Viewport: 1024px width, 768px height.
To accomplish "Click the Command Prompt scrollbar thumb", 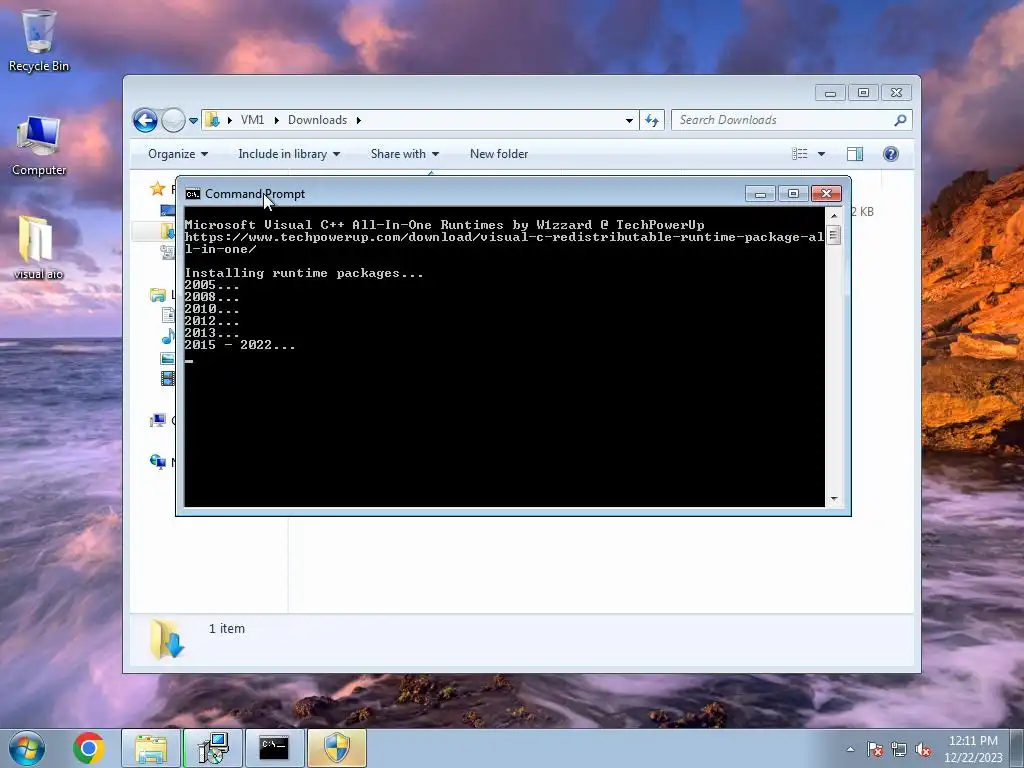I will click(833, 234).
